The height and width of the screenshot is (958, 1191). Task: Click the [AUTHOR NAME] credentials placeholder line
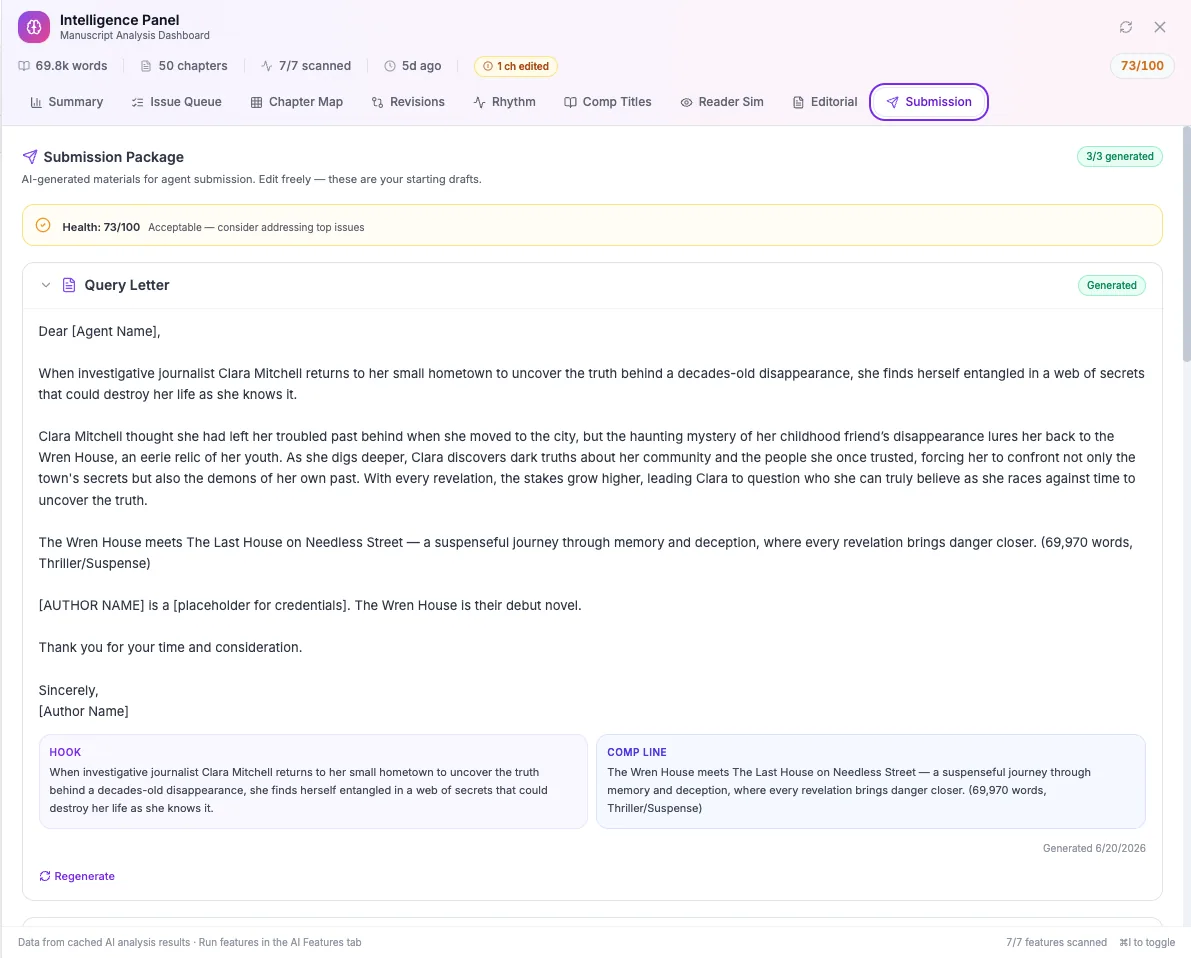[x=310, y=605]
